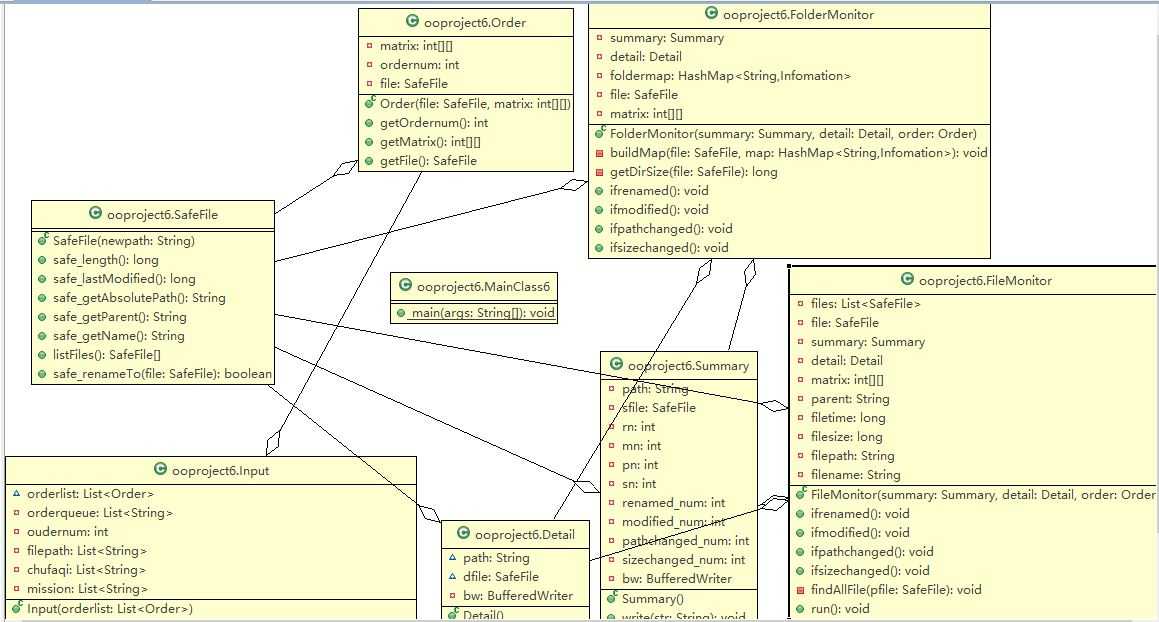Click the constructor icon beside SafeFile(newpath: String)

pyautogui.click(x=42, y=240)
